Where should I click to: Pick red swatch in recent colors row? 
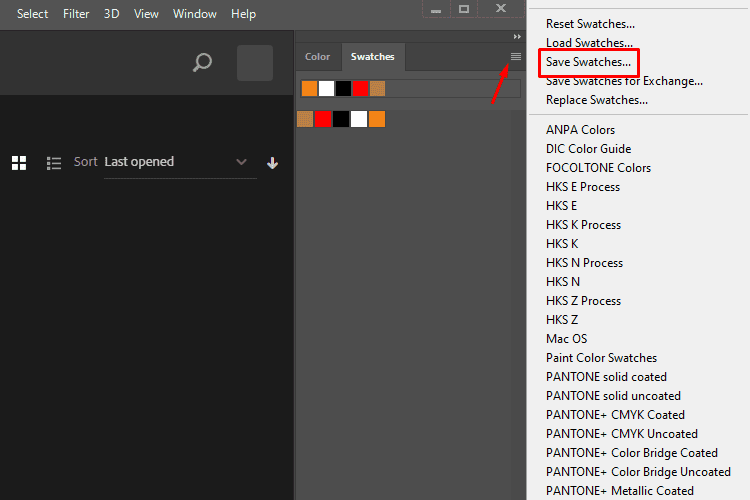[x=360, y=89]
